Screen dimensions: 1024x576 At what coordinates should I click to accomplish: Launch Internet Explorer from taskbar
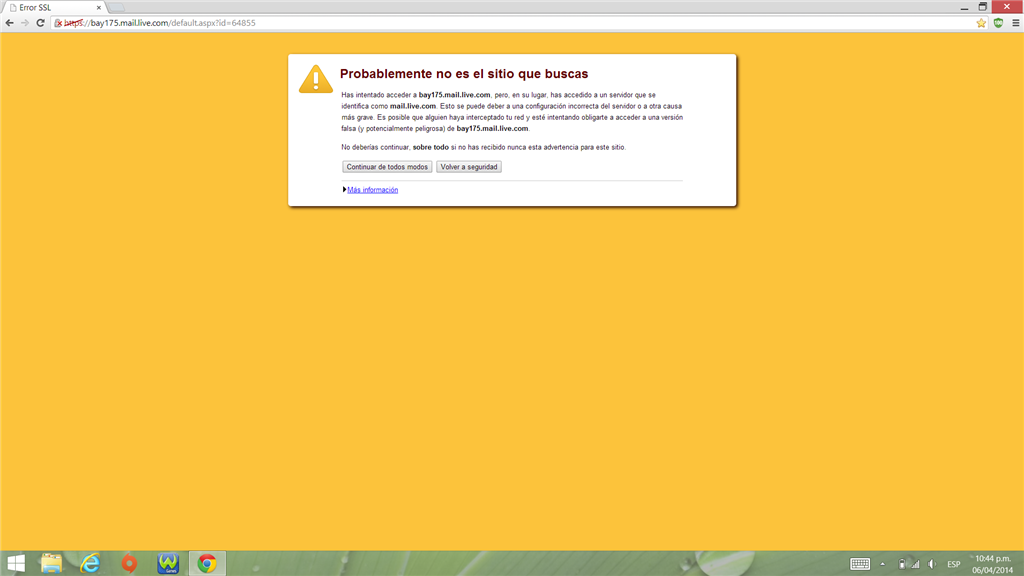click(90, 563)
